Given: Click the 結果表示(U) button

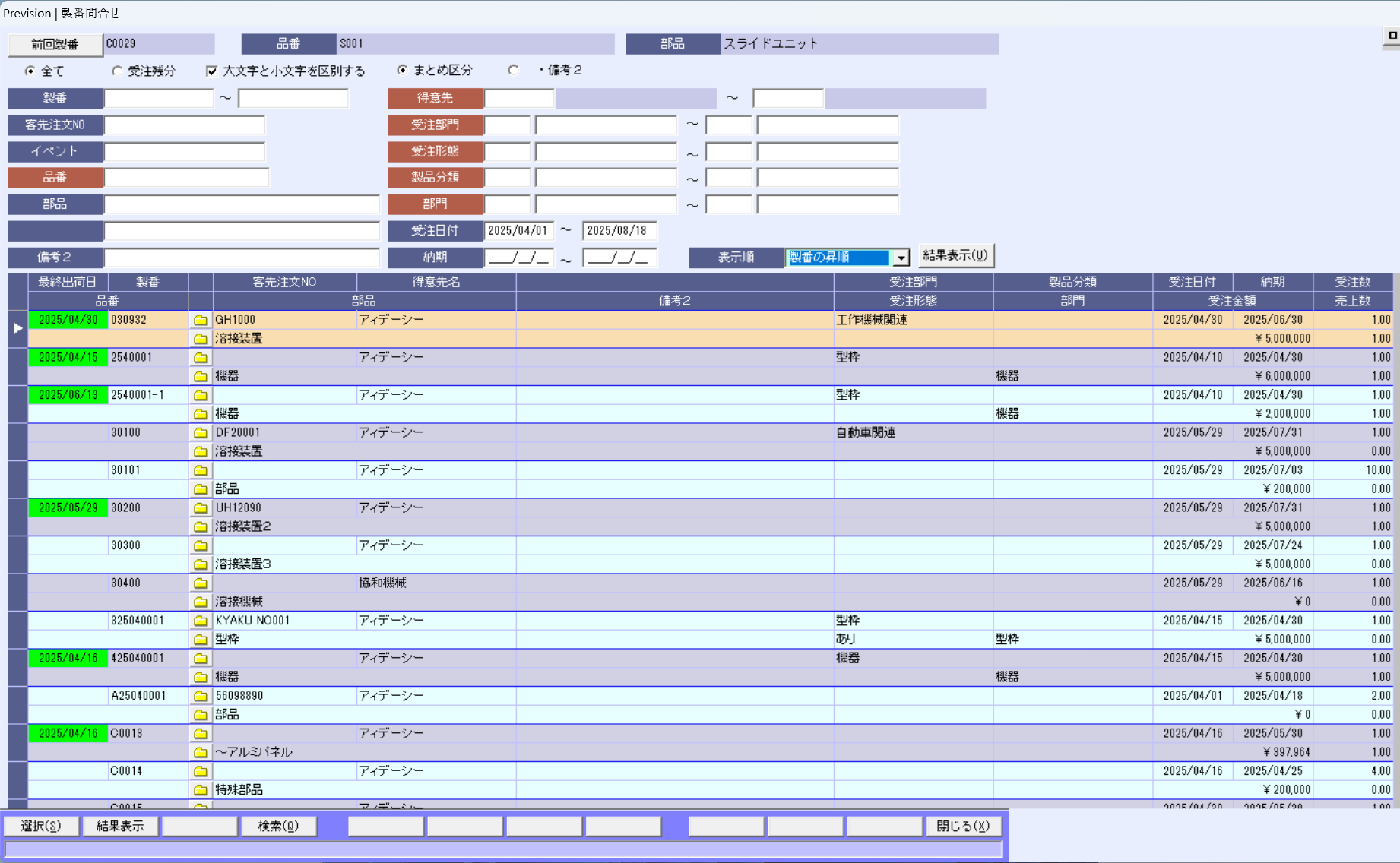Looking at the screenshot, I should click(x=955, y=255).
